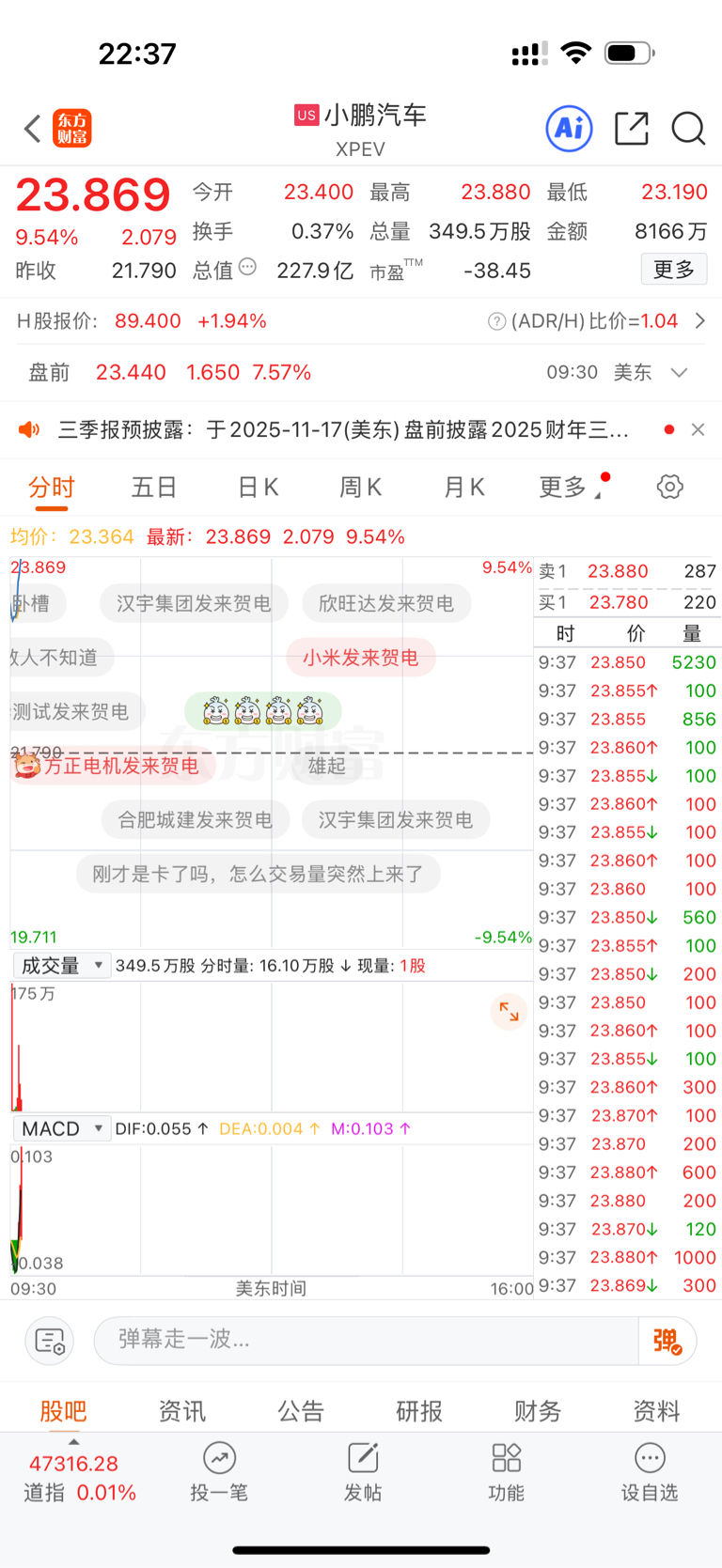Switch to 周K chart tab
The height and width of the screenshot is (1568, 722).
coord(360,487)
